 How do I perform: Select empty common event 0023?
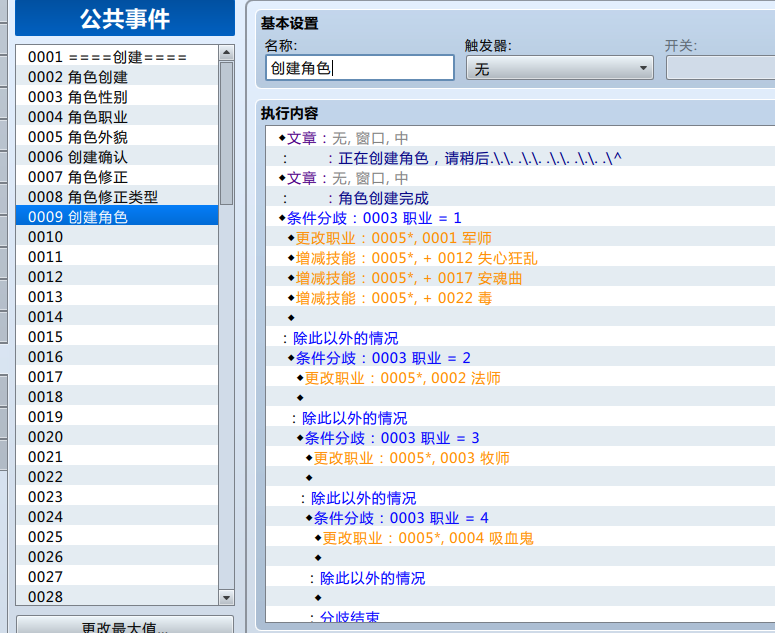pos(117,496)
